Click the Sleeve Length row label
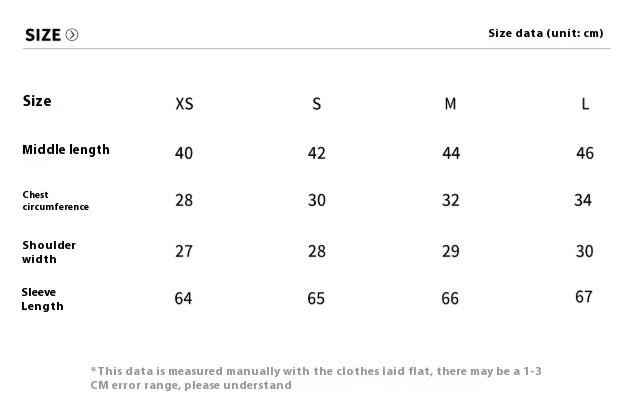630x401 pixels. pos(43,299)
